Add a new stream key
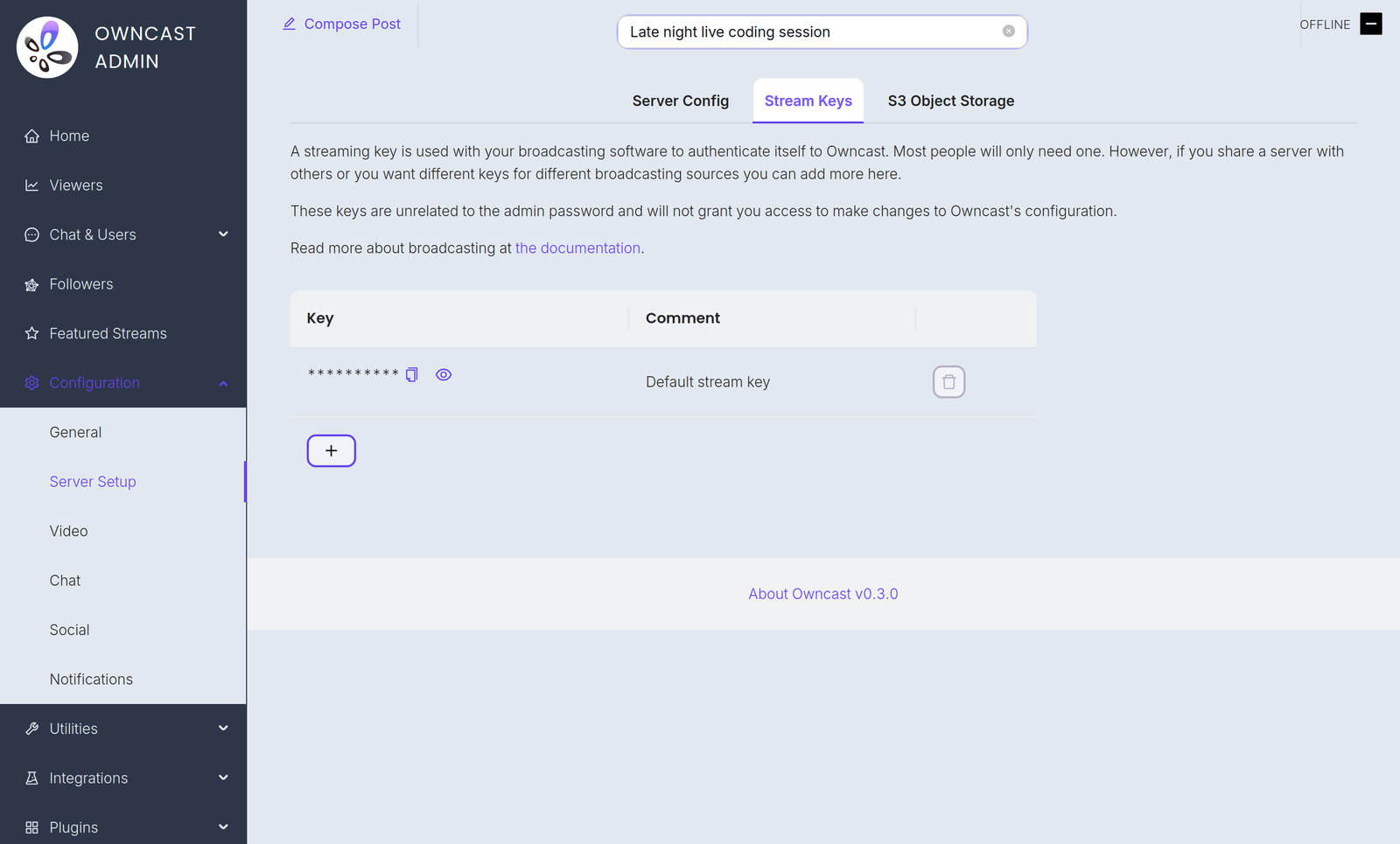The height and width of the screenshot is (844, 1400). 332,451
